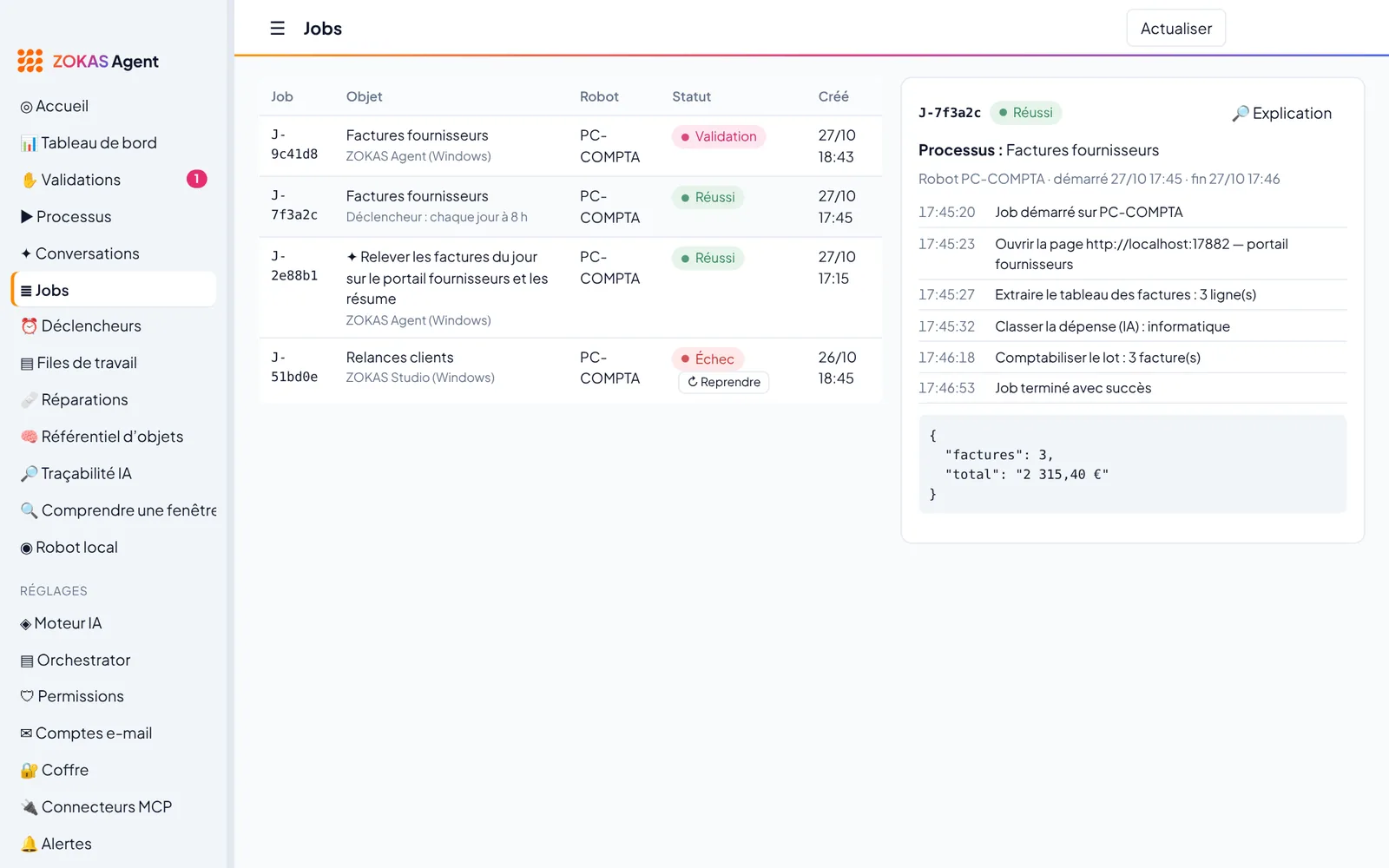The width and height of the screenshot is (1389, 868).
Task: Open Déclencheurs with the alarm clock icon
Action: click(x=114, y=326)
